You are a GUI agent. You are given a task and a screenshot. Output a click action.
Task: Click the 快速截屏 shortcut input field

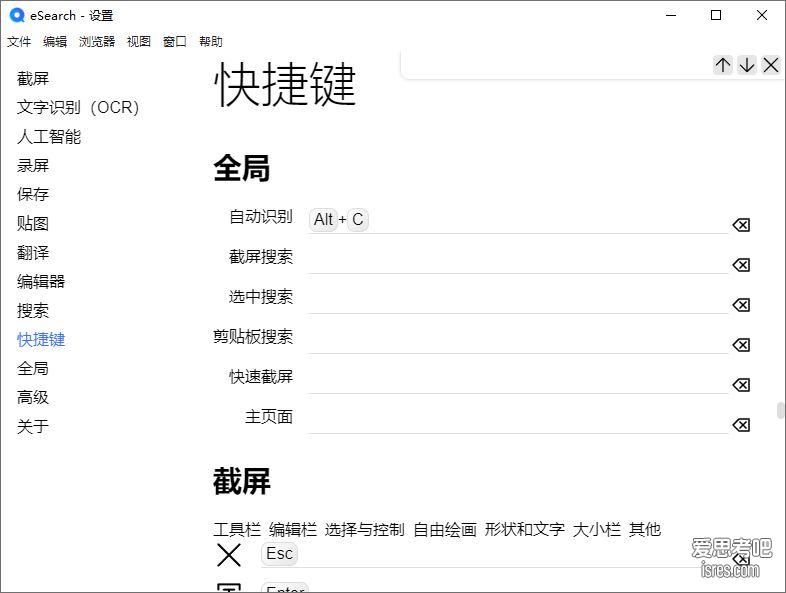(x=518, y=381)
